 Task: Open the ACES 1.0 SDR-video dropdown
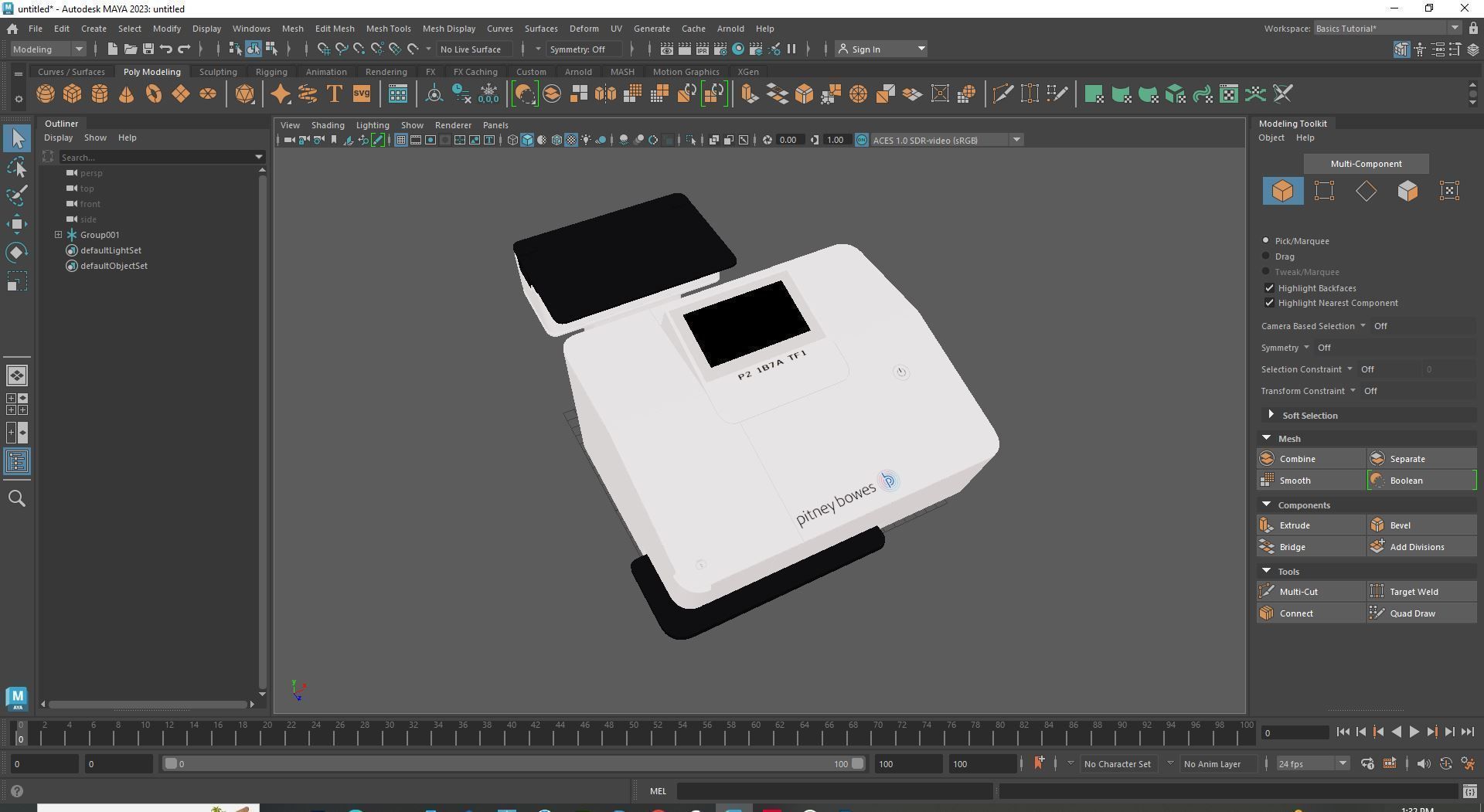(947, 141)
